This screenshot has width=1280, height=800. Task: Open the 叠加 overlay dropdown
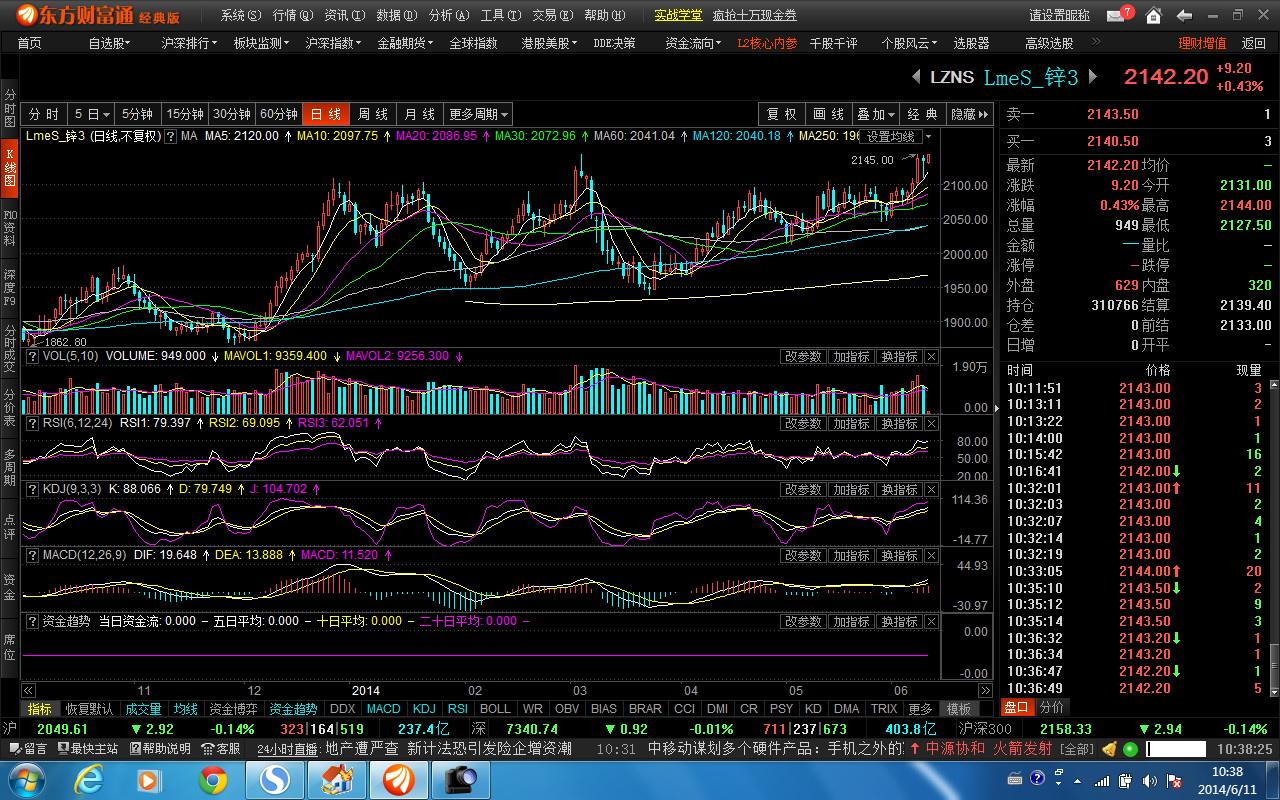coord(876,114)
